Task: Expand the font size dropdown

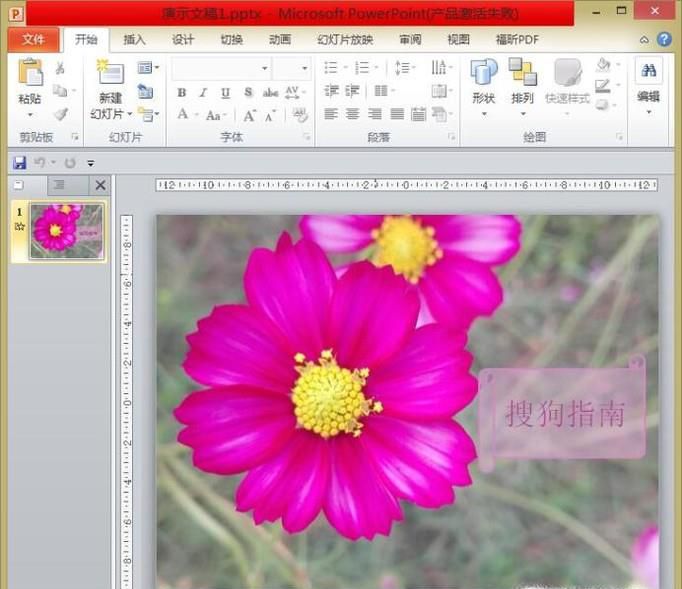Action: click(x=304, y=68)
